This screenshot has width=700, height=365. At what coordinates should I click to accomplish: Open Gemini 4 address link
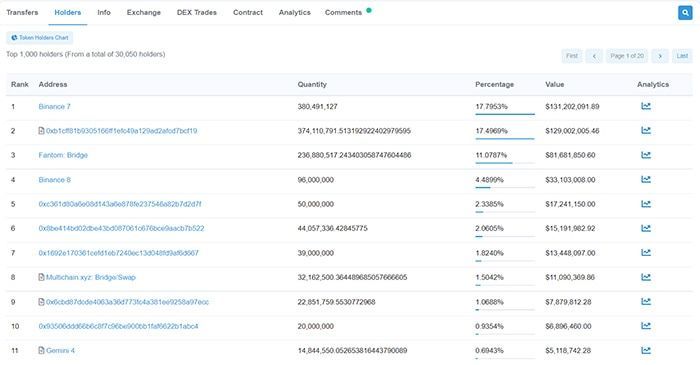(60, 350)
